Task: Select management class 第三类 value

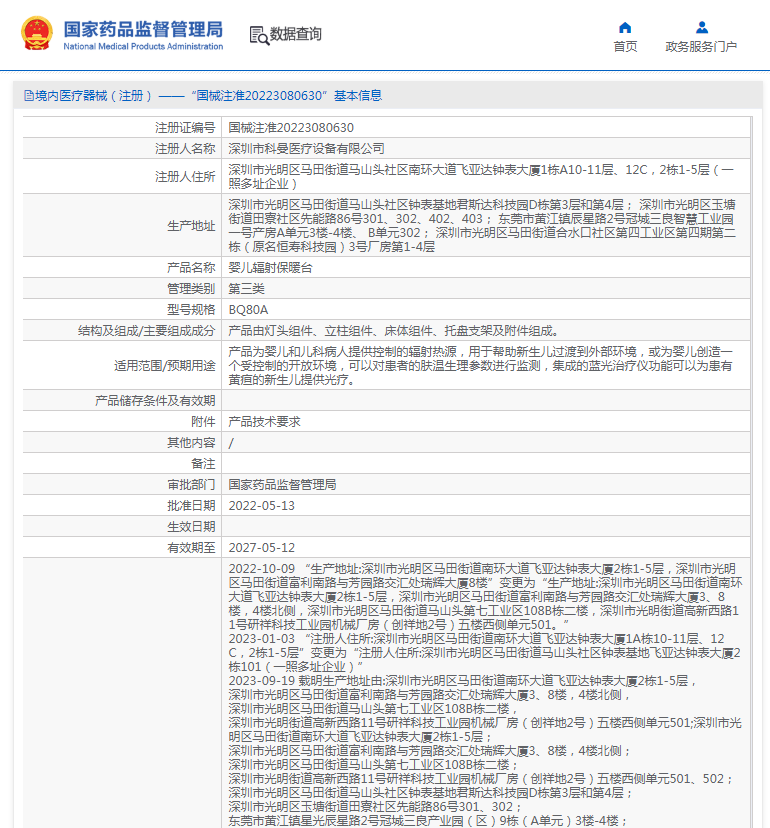Action: (x=246, y=289)
